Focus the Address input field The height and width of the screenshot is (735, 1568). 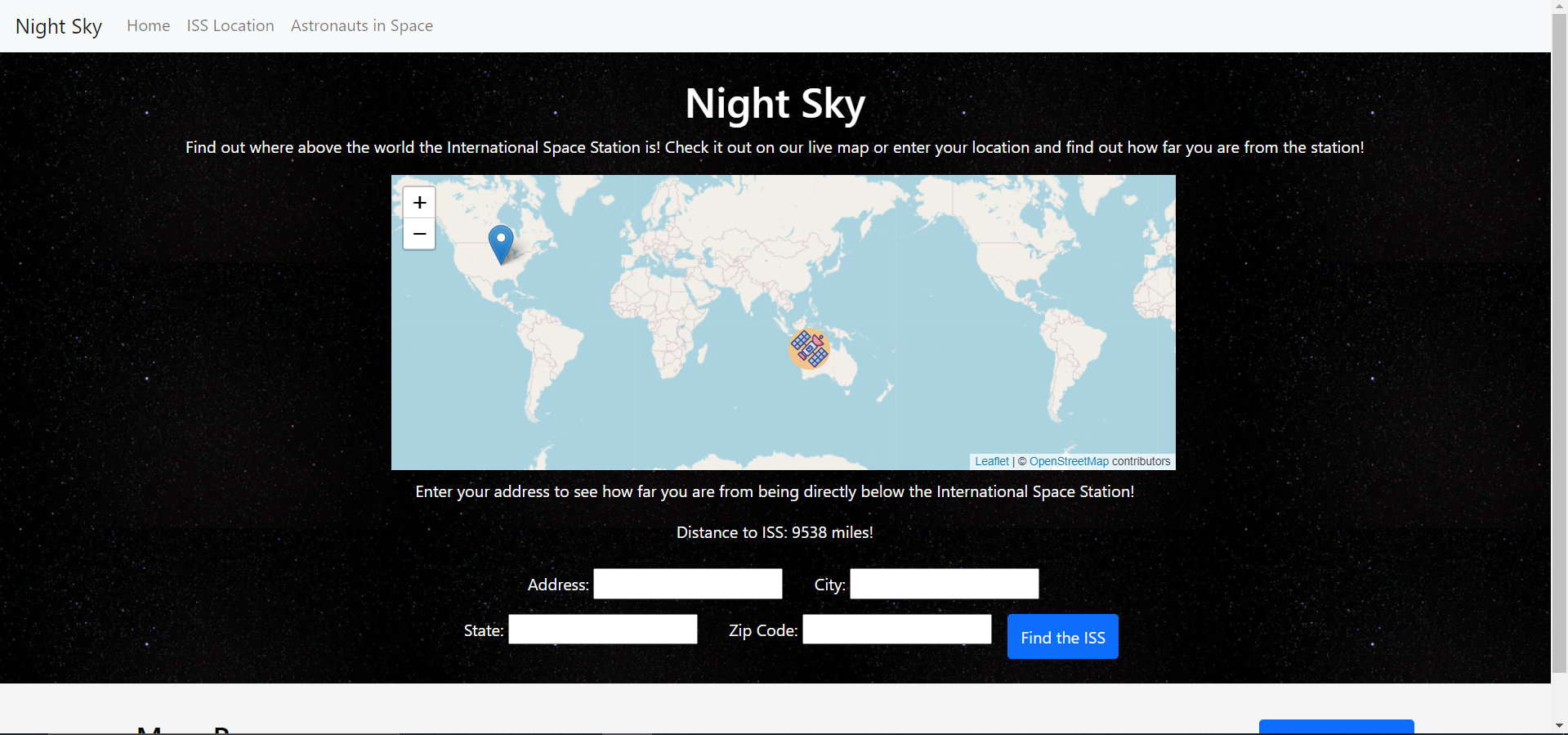pyautogui.click(x=688, y=584)
